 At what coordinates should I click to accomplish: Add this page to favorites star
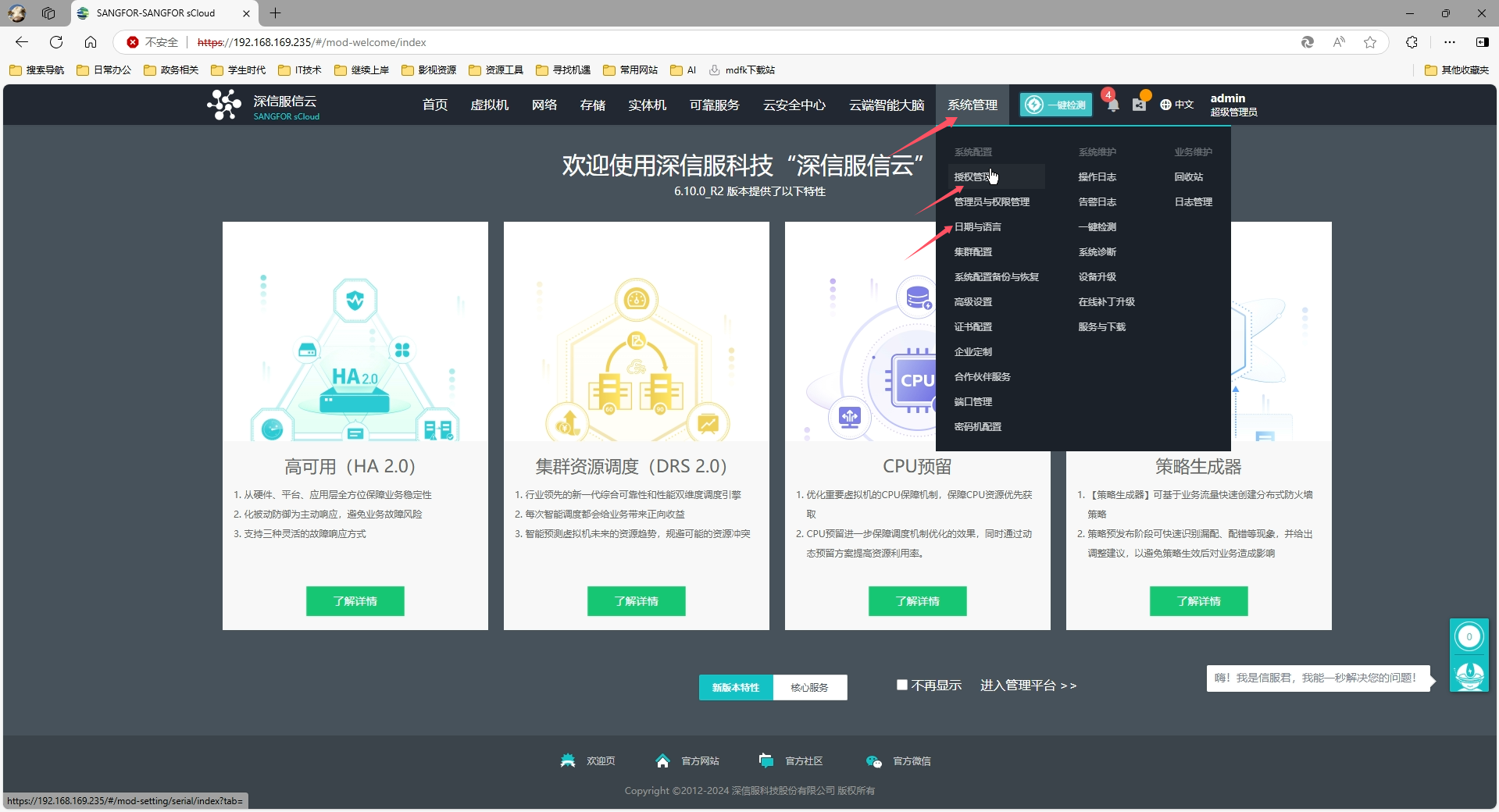[x=1370, y=42]
